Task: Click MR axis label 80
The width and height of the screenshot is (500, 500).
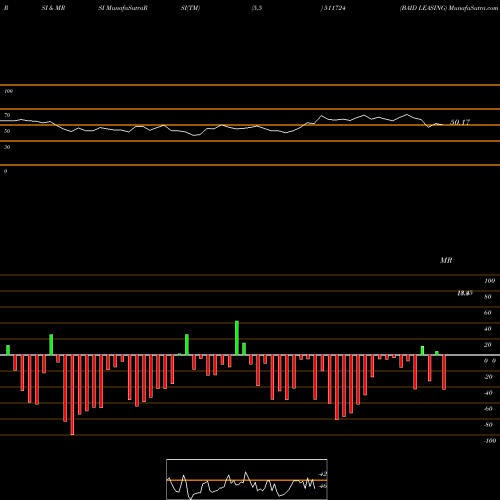Action: 488,297
